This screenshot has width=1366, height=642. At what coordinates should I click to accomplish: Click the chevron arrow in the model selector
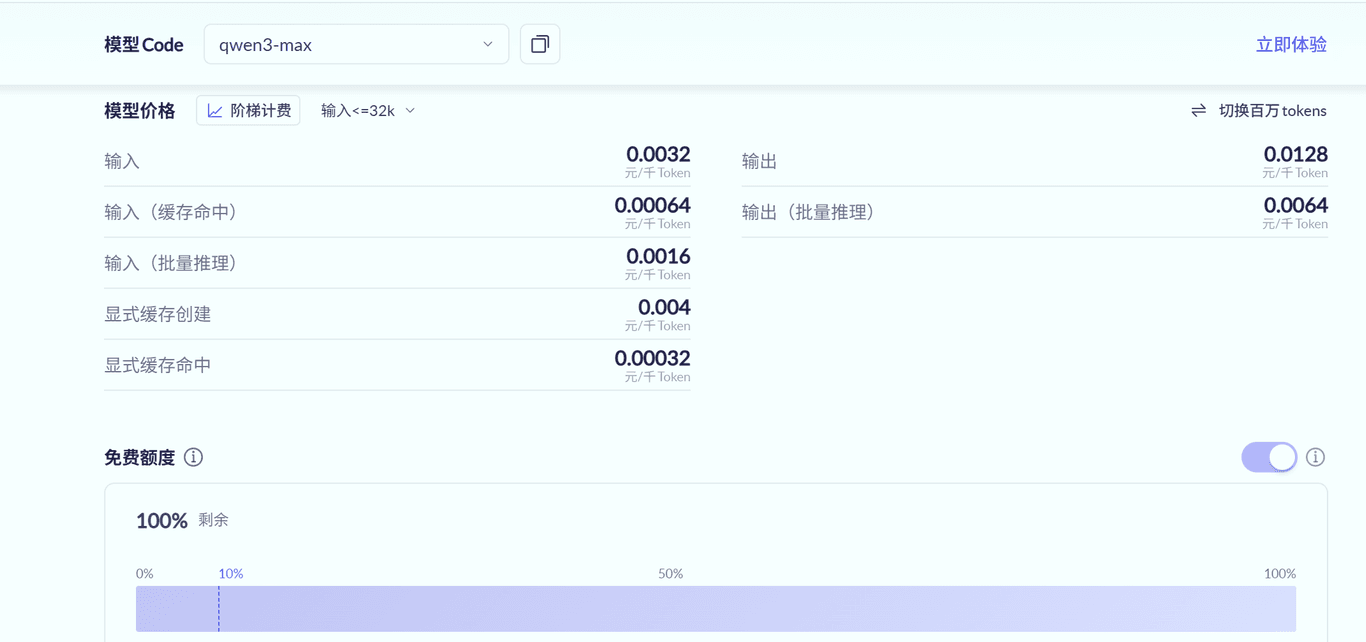[488, 45]
